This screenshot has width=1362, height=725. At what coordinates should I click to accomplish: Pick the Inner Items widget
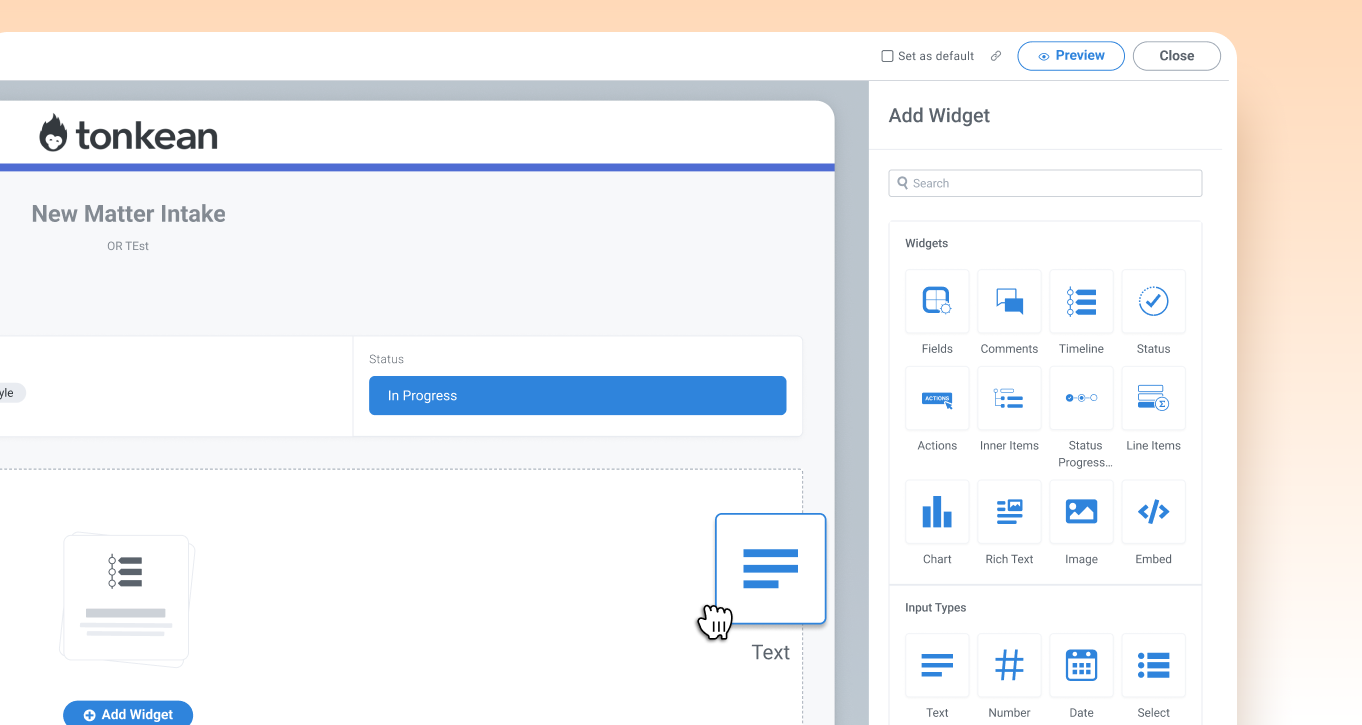(1008, 397)
